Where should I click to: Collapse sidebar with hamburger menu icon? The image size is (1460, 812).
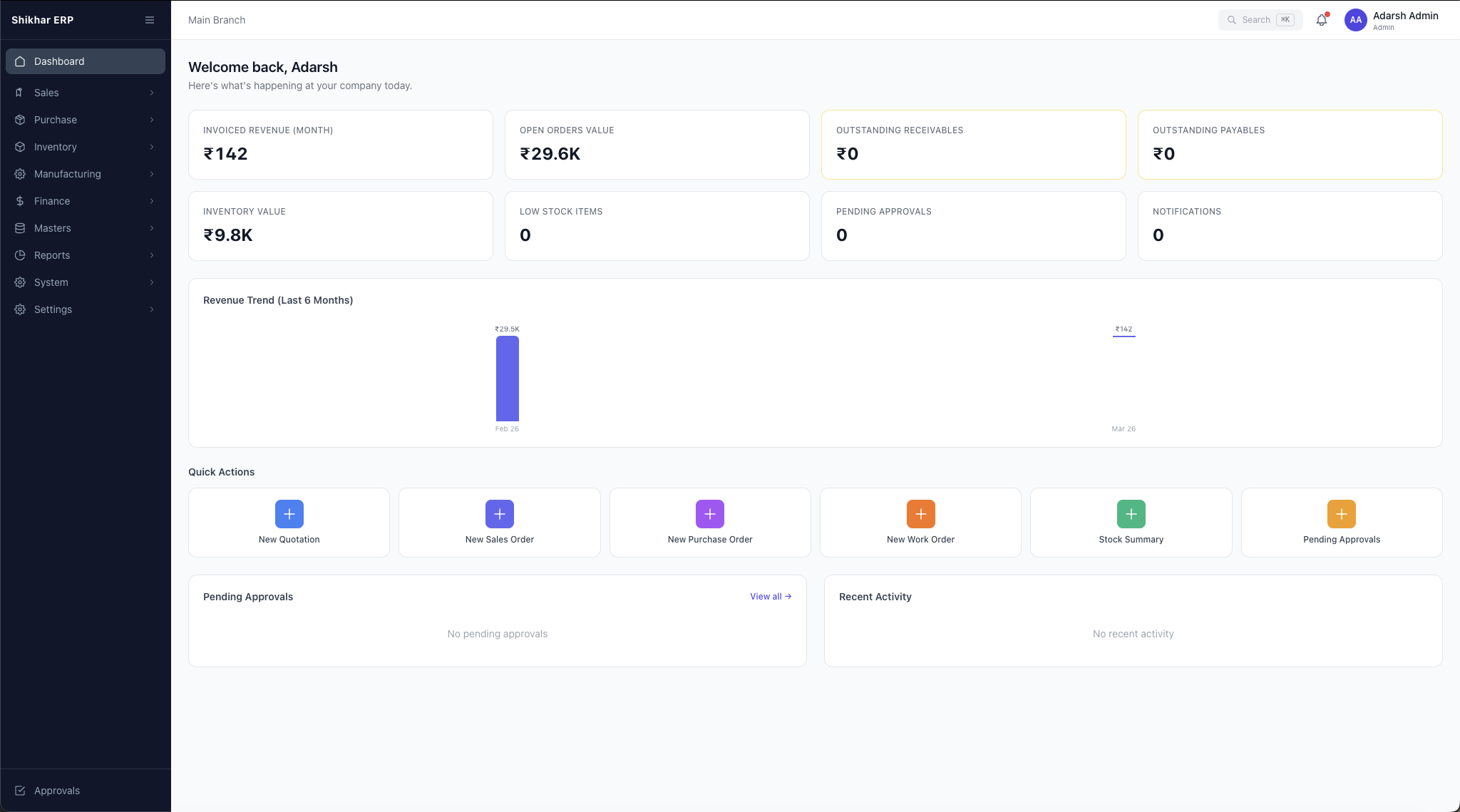pos(150,20)
